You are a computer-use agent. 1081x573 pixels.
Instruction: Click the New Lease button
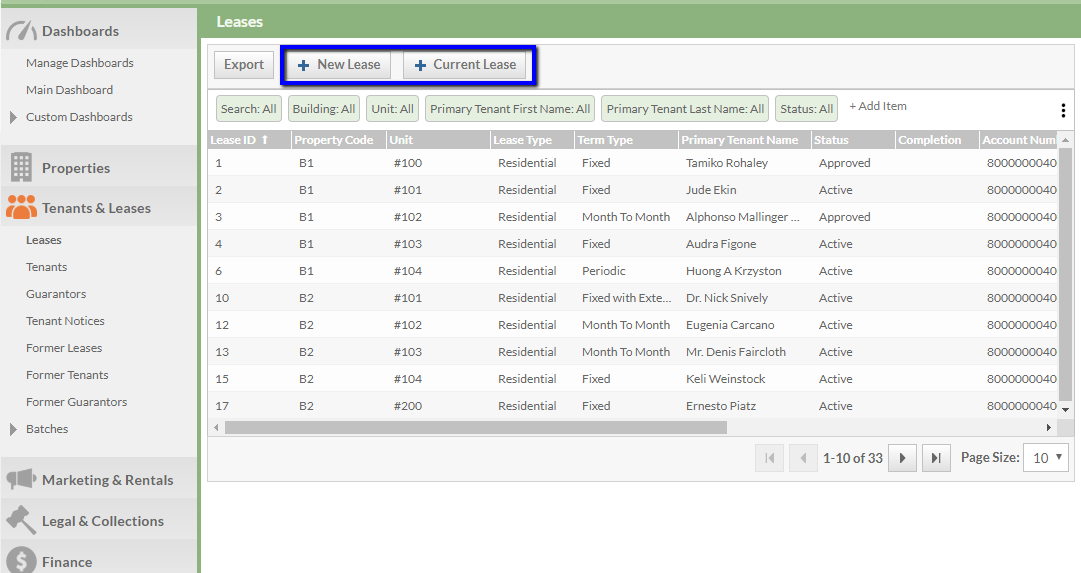(339, 65)
